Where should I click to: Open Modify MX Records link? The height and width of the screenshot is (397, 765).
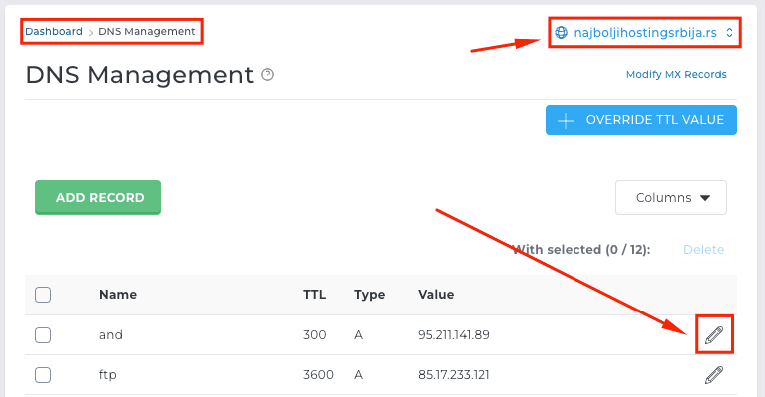tap(676, 75)
